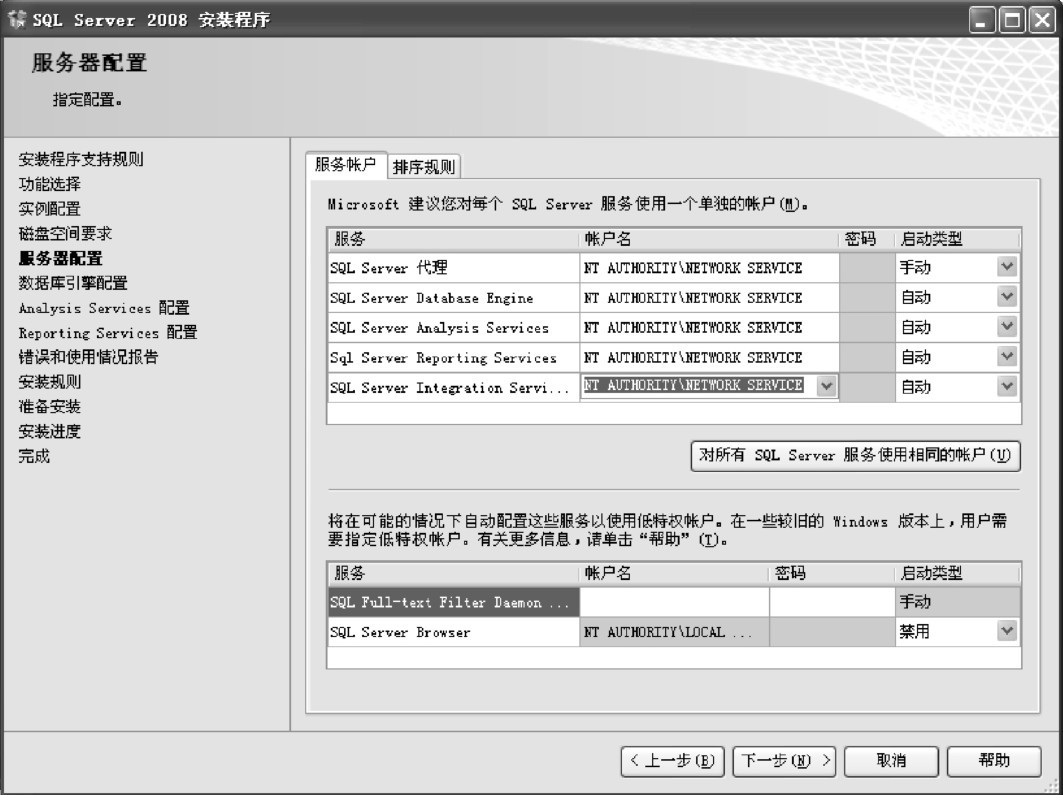Image resolution: width=1063 pixels, height=795 pixels.
Task: Maximize the SQL Server 2008 setup window
Action: 1012,20
